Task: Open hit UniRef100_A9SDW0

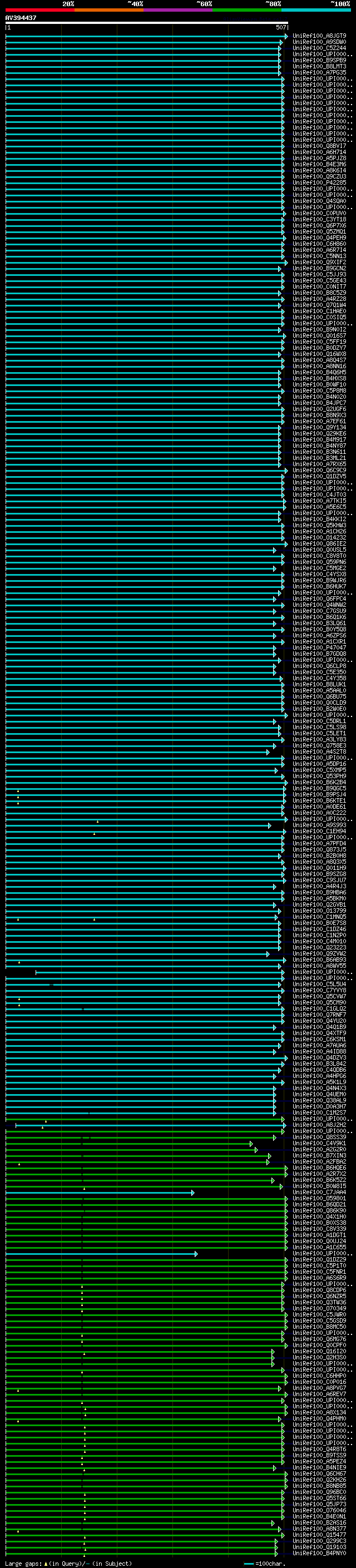Action: (319, 42)
